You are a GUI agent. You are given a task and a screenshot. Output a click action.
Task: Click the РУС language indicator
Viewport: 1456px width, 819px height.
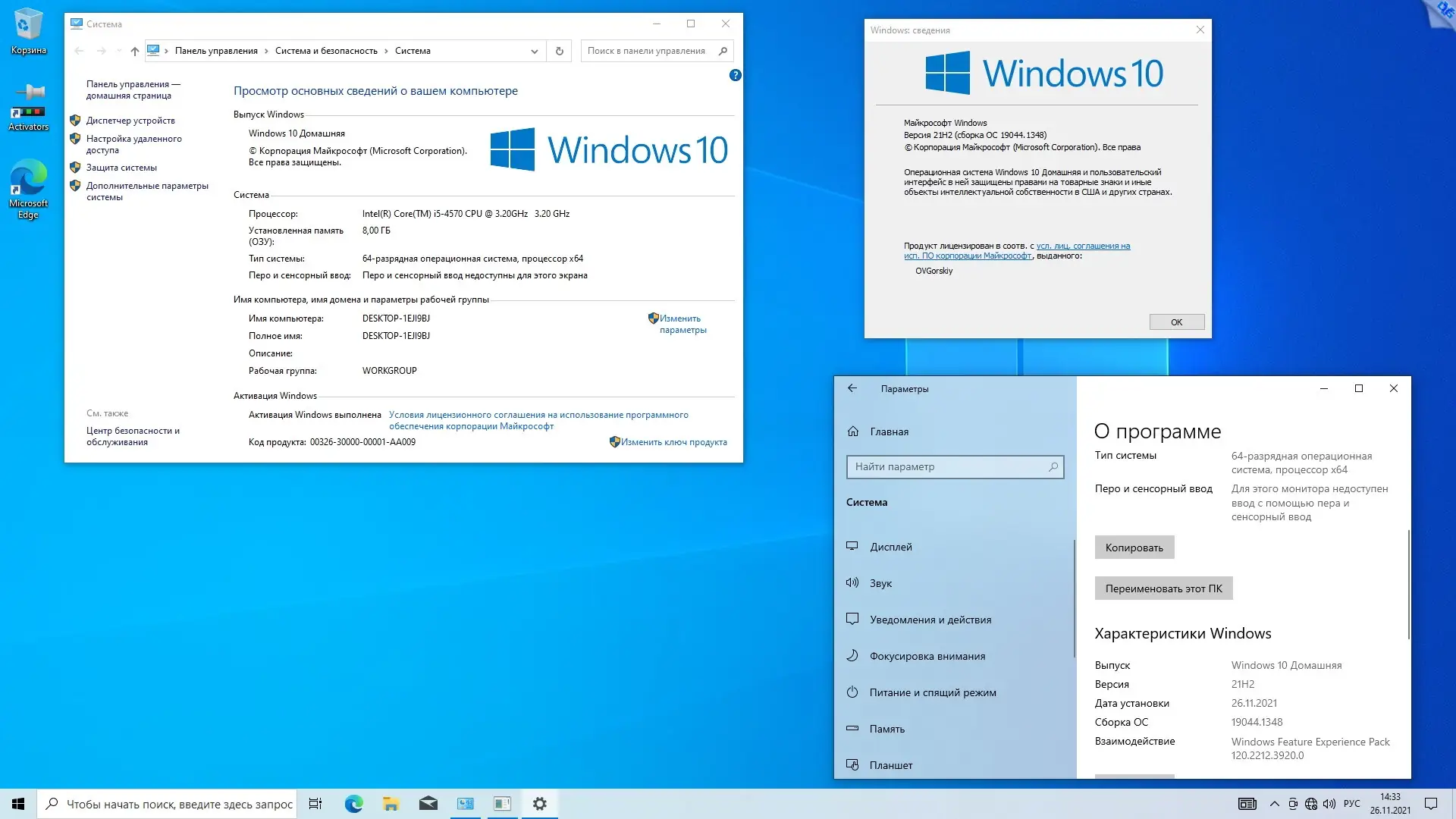[x=1351, y=803]
